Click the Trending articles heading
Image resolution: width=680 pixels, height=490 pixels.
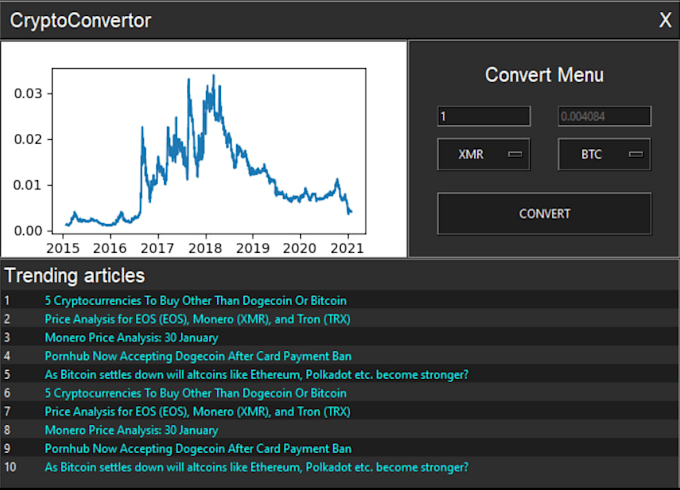point(75,276)
